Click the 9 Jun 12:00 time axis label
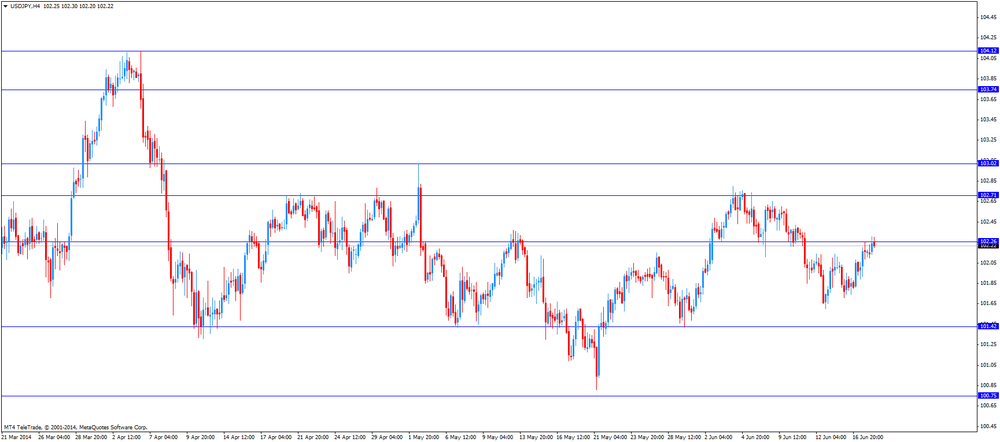This screenshot has width=1000, height=442. click(x=793, y=437)
